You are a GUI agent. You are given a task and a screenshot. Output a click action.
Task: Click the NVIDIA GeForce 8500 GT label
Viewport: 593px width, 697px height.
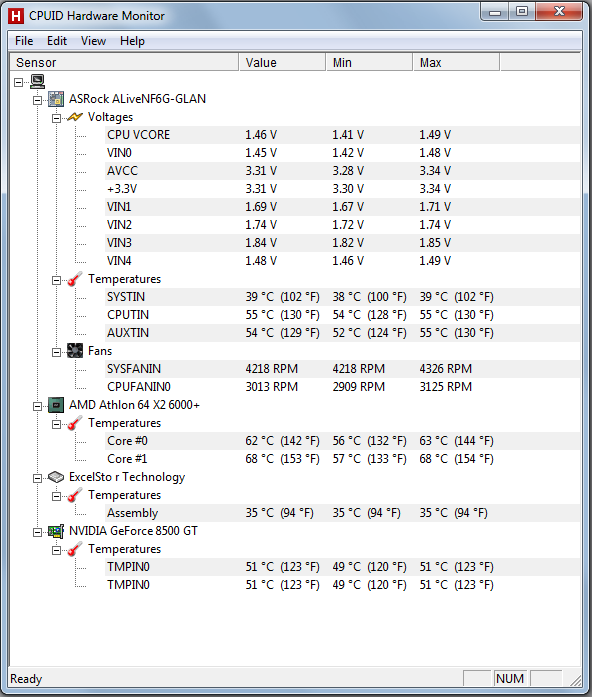click(133, 531)
